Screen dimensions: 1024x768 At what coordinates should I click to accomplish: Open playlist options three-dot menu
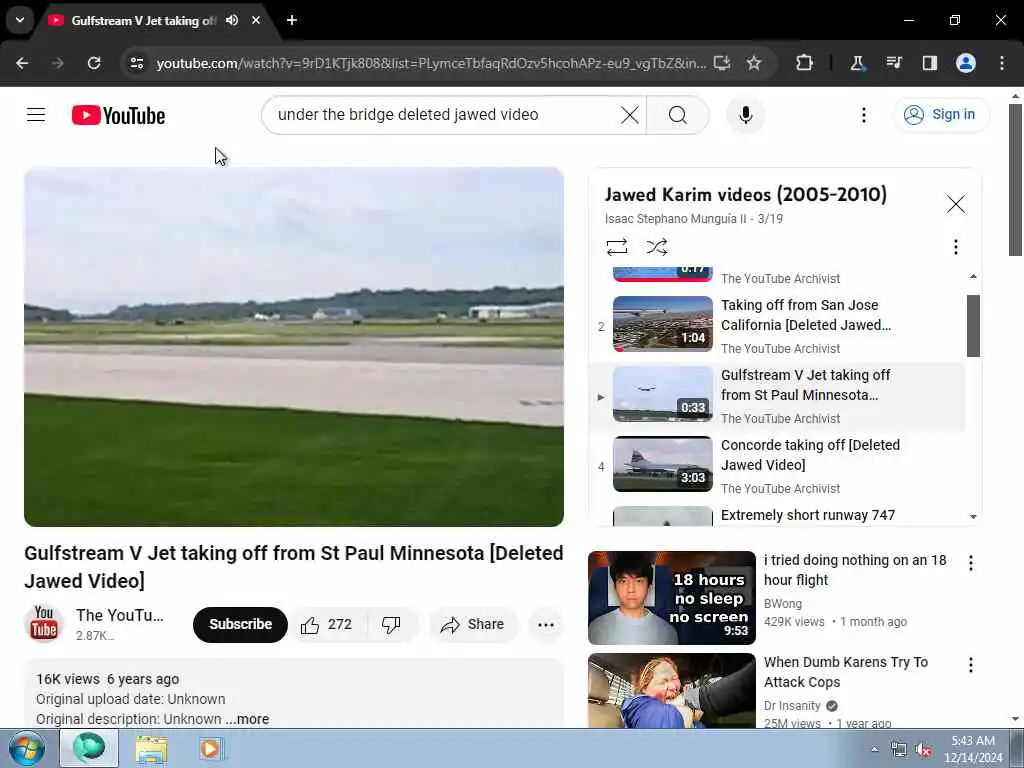coord(955,247)
